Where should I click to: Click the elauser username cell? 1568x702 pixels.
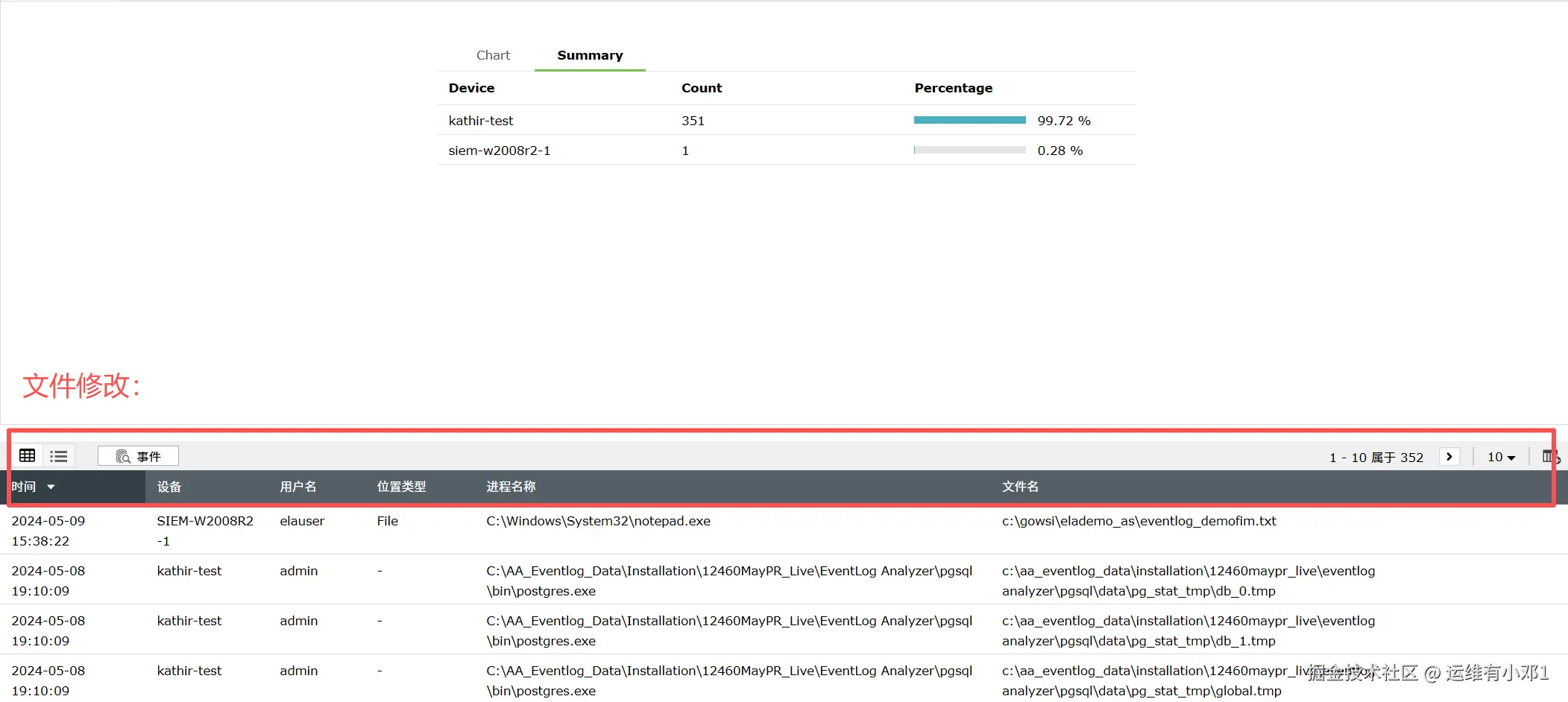click(302, 521)
